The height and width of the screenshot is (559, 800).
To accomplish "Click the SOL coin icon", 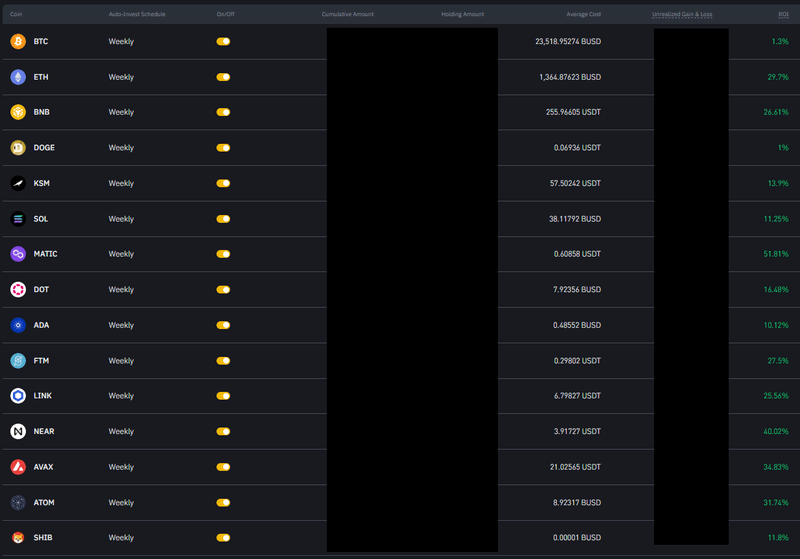I will (x=18, y=219).
